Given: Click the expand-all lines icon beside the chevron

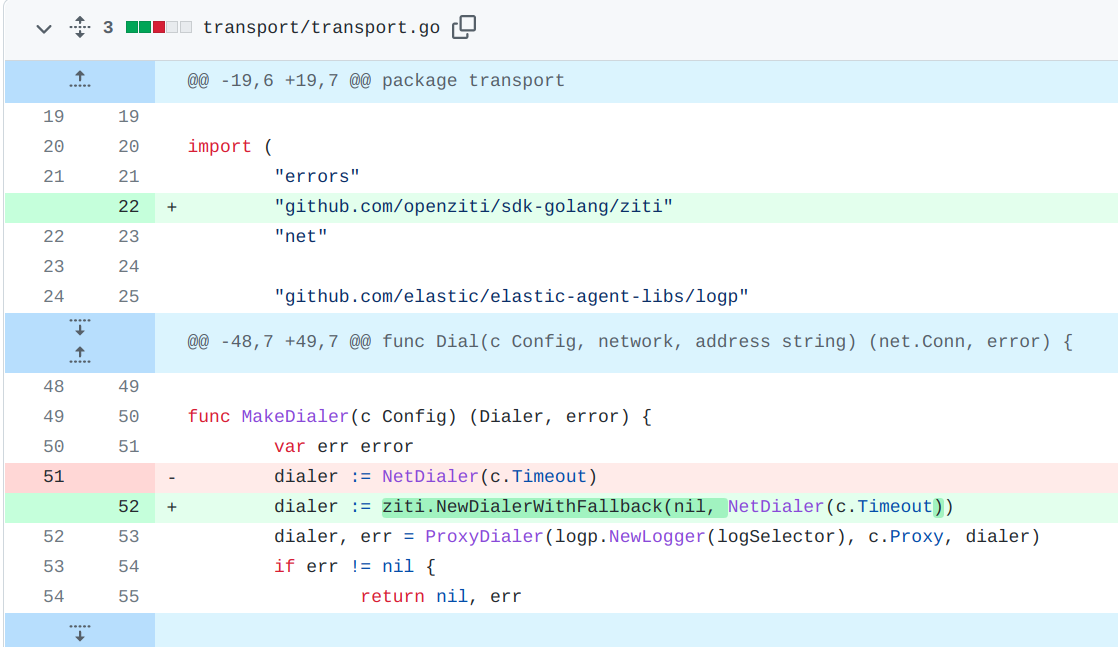Looking at the screenshot, I should coord(80,28).
